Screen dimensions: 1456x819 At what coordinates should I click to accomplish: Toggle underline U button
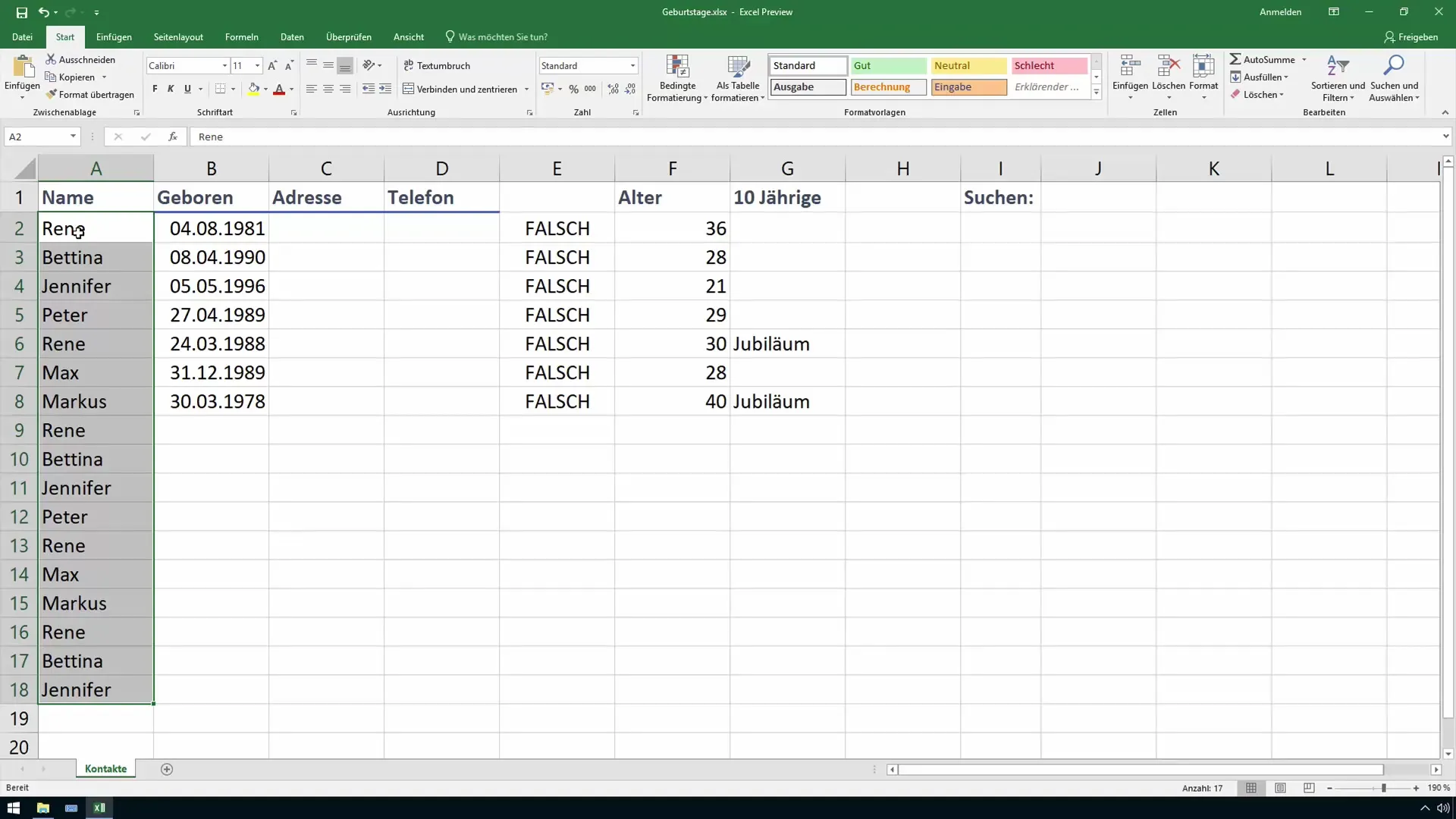[187, 89]
